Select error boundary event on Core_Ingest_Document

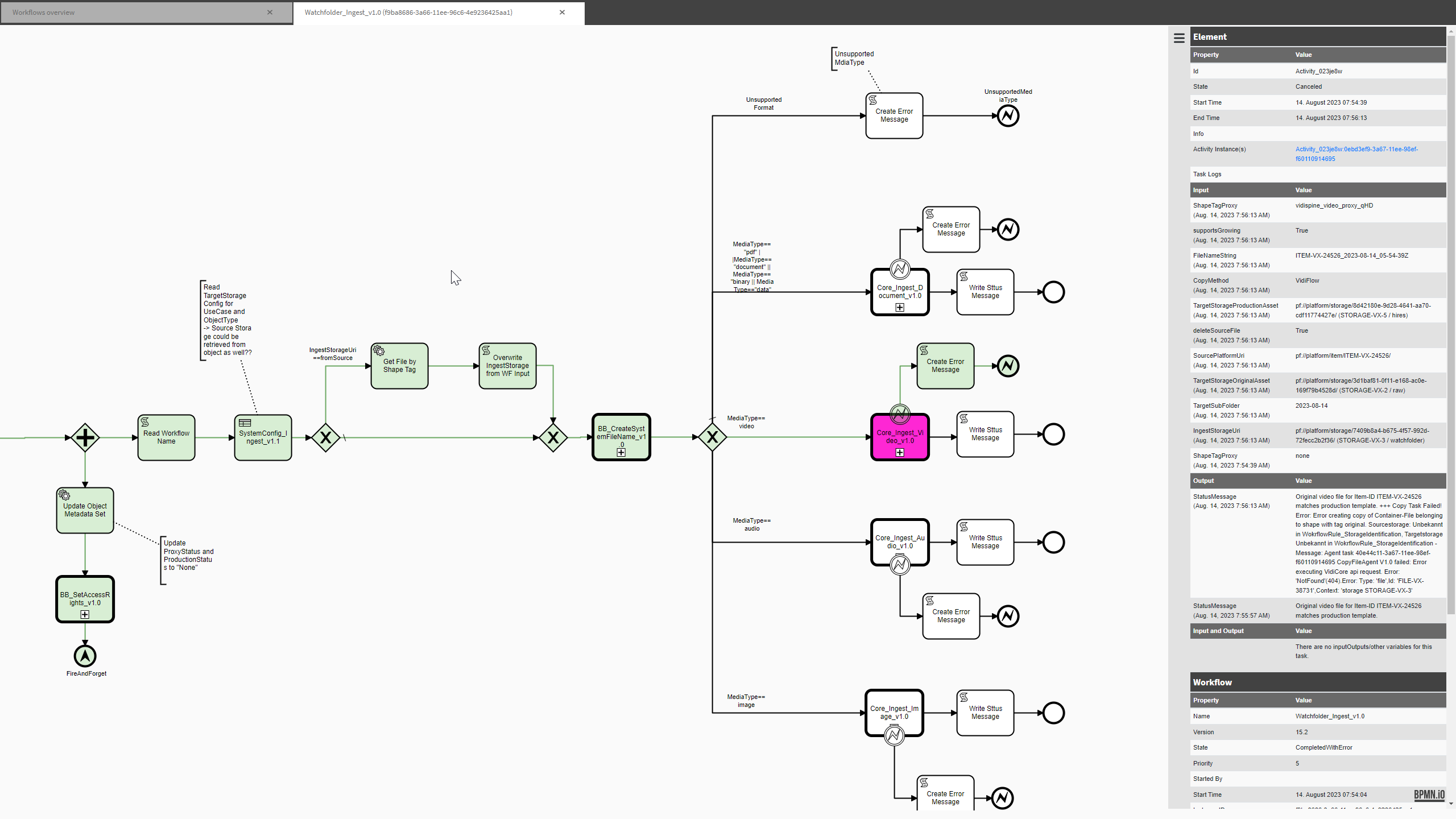pyautogui.click(x=900, y=269)
